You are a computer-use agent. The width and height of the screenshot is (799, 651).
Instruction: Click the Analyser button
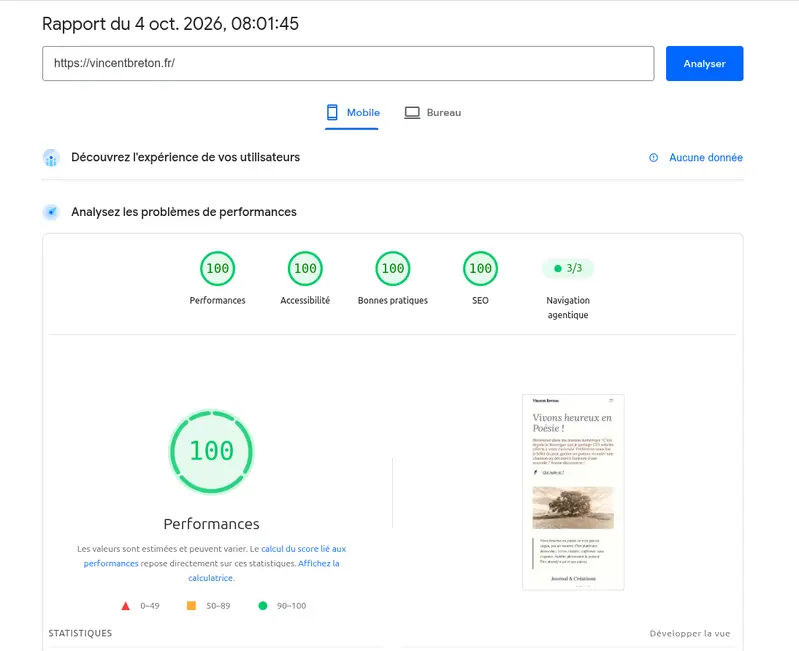[x=704, y=64]
